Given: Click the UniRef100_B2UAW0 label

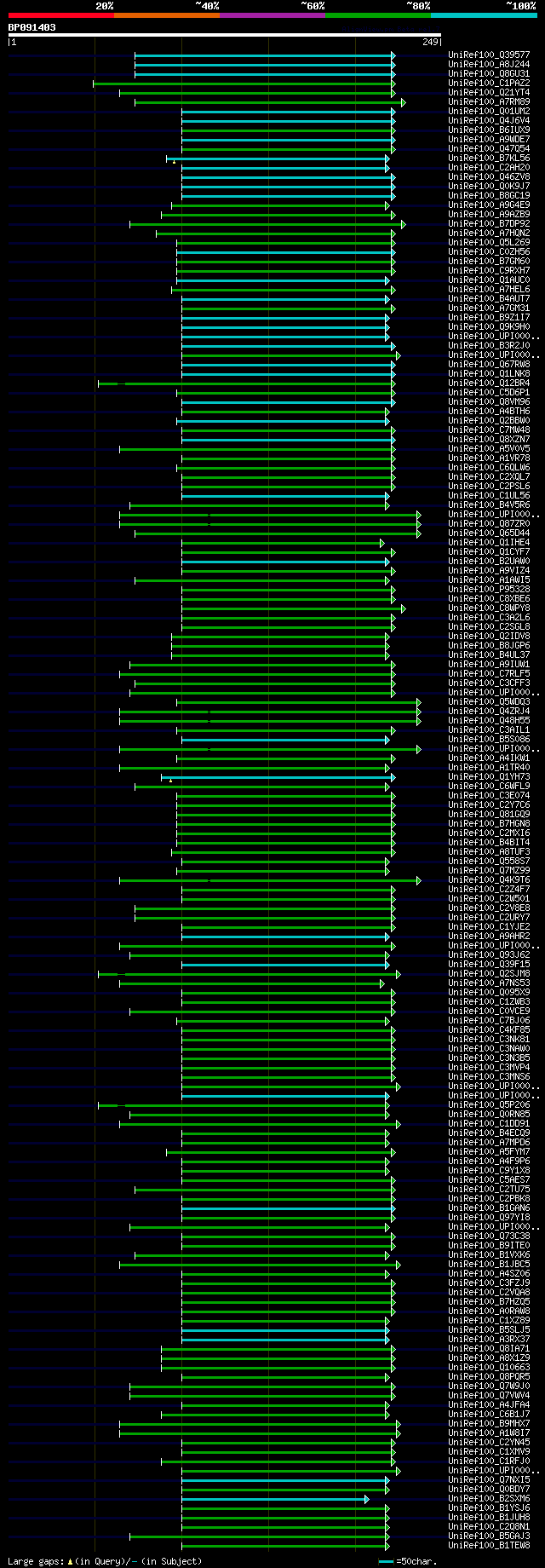Looking at the screenshot, I should coord(489,561).
